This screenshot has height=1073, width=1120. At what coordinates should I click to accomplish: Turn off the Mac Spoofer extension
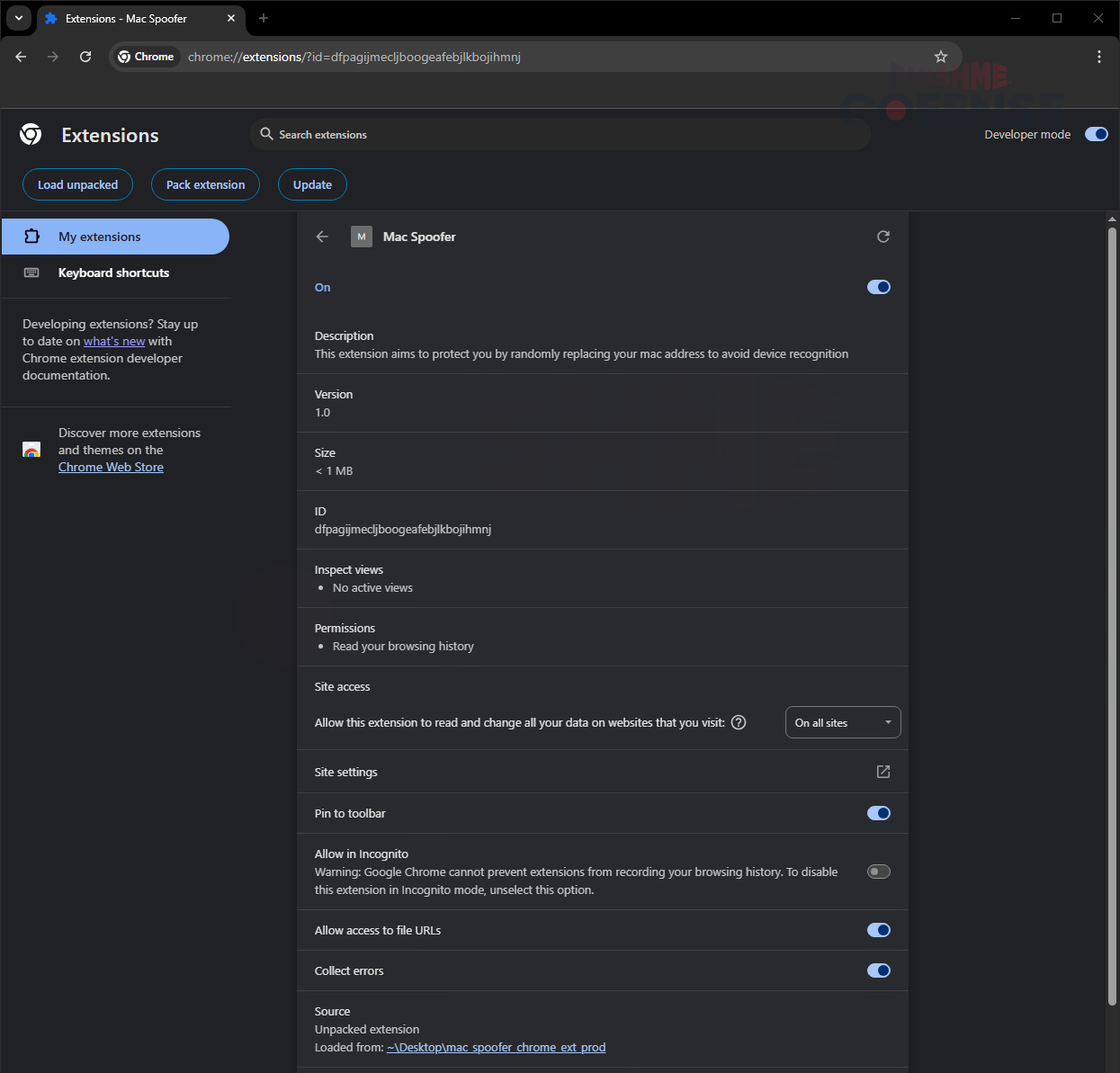click(878, 287)
